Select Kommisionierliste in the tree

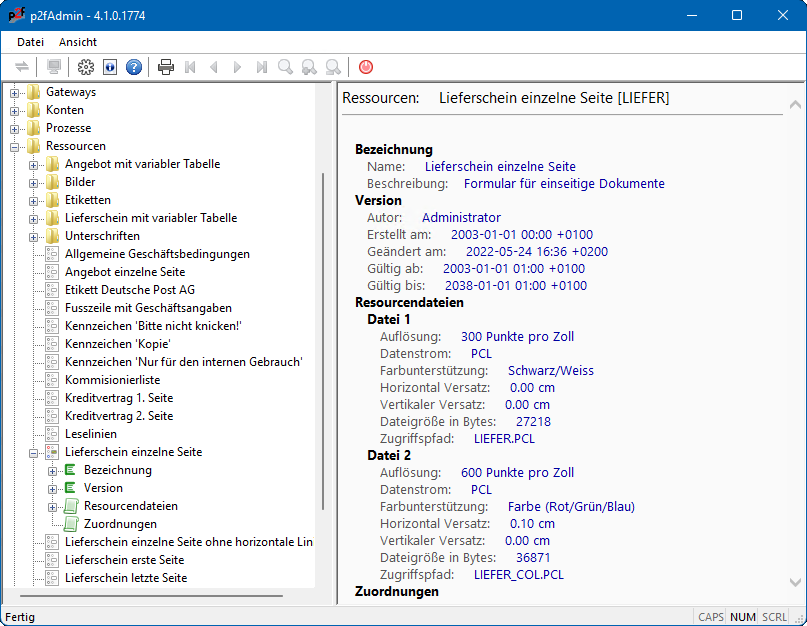tap(112, 380)
